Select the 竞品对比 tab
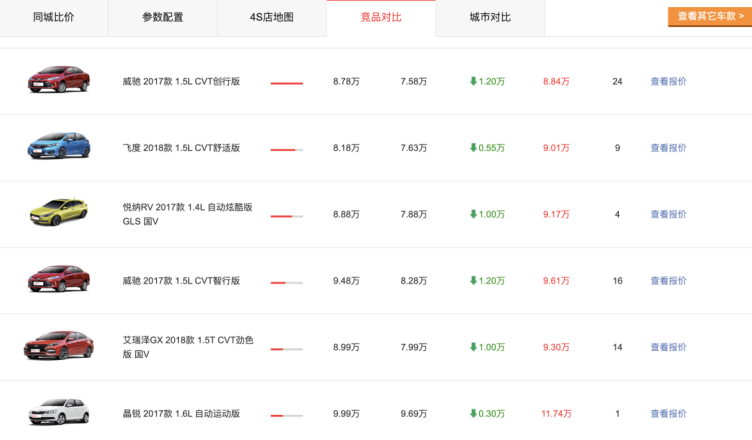This screenshot has width=752, height=440. point(381,18)
